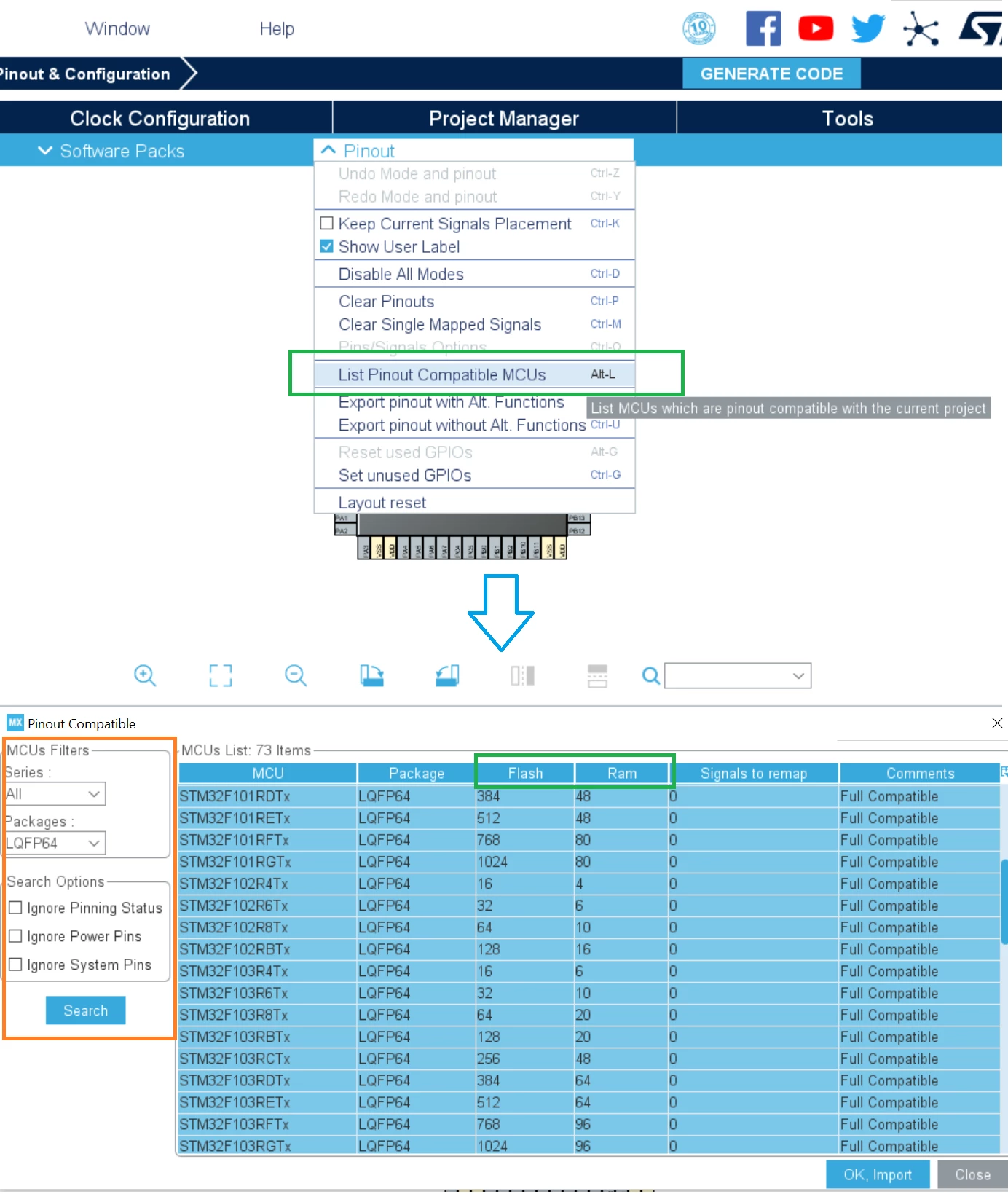1008x1194 pixels.
Task: Switch to the Project Manager tab
Action: [x=504, y=118]
